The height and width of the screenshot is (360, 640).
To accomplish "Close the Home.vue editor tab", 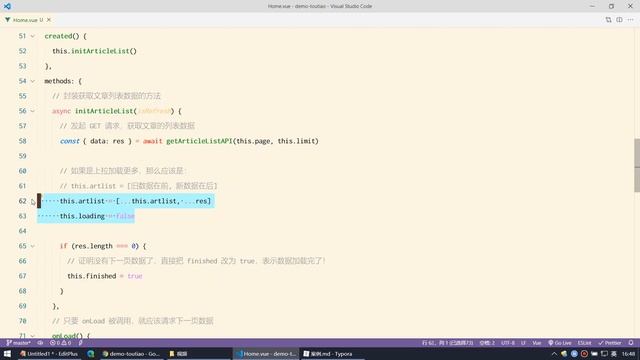I will tap(49, 20).
